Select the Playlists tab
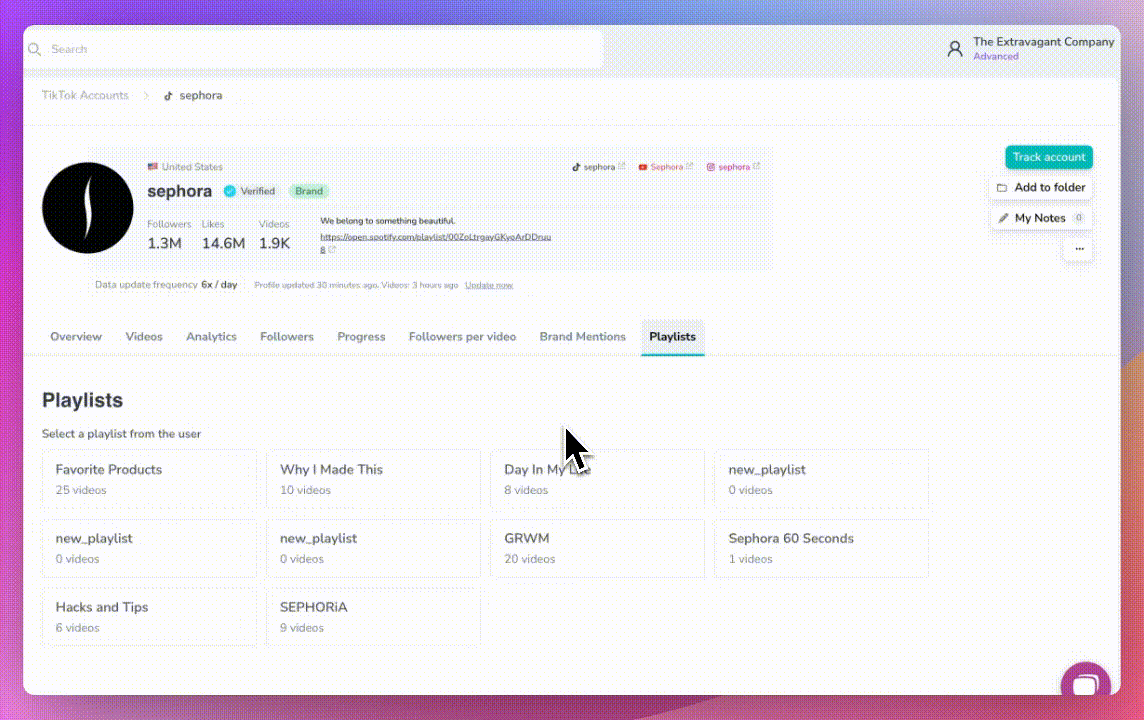The height and width of the screenshot is (720, 1144). tap(672, 337)
